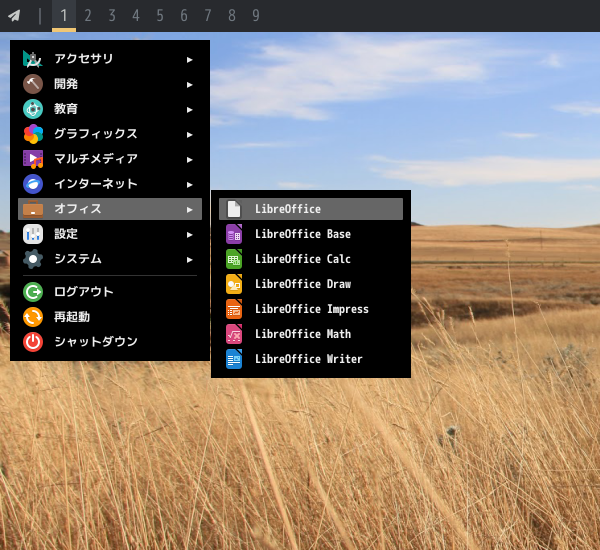Click the white LibreOffice document icon
The height and width of the screenshot is (550, 600).
234,209
